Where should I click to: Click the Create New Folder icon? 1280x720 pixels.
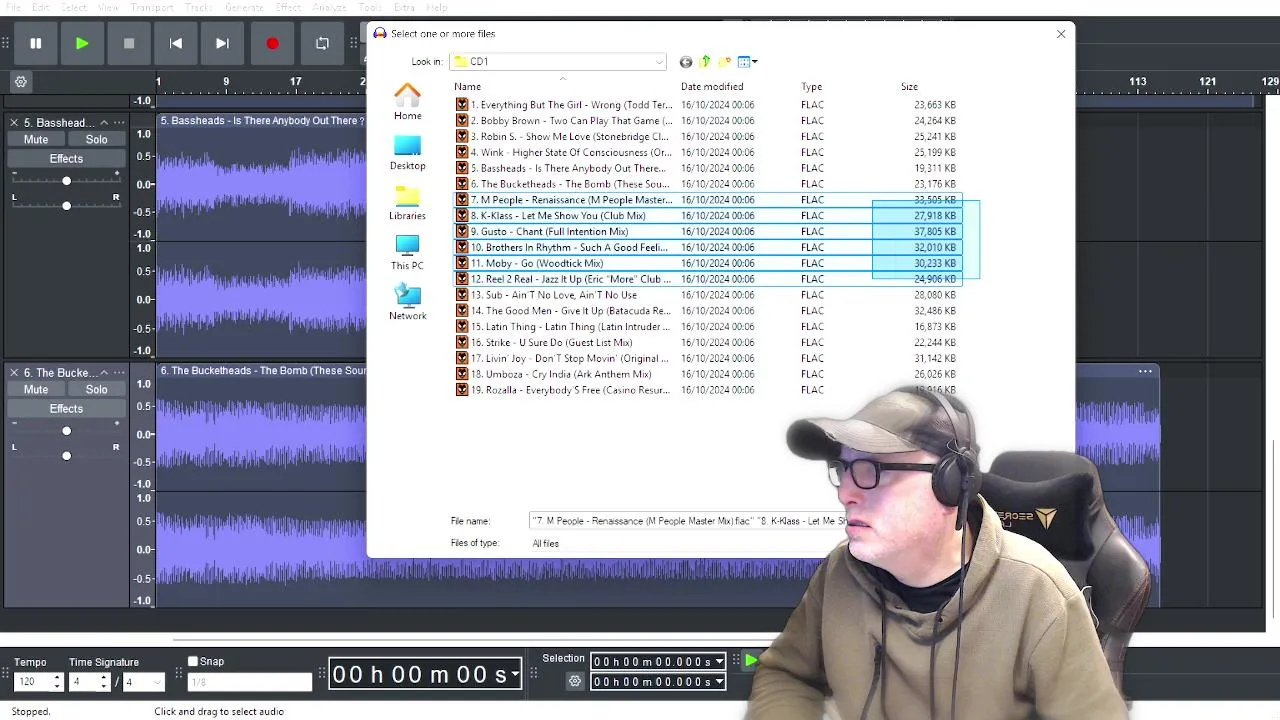(x=724, y=62)
